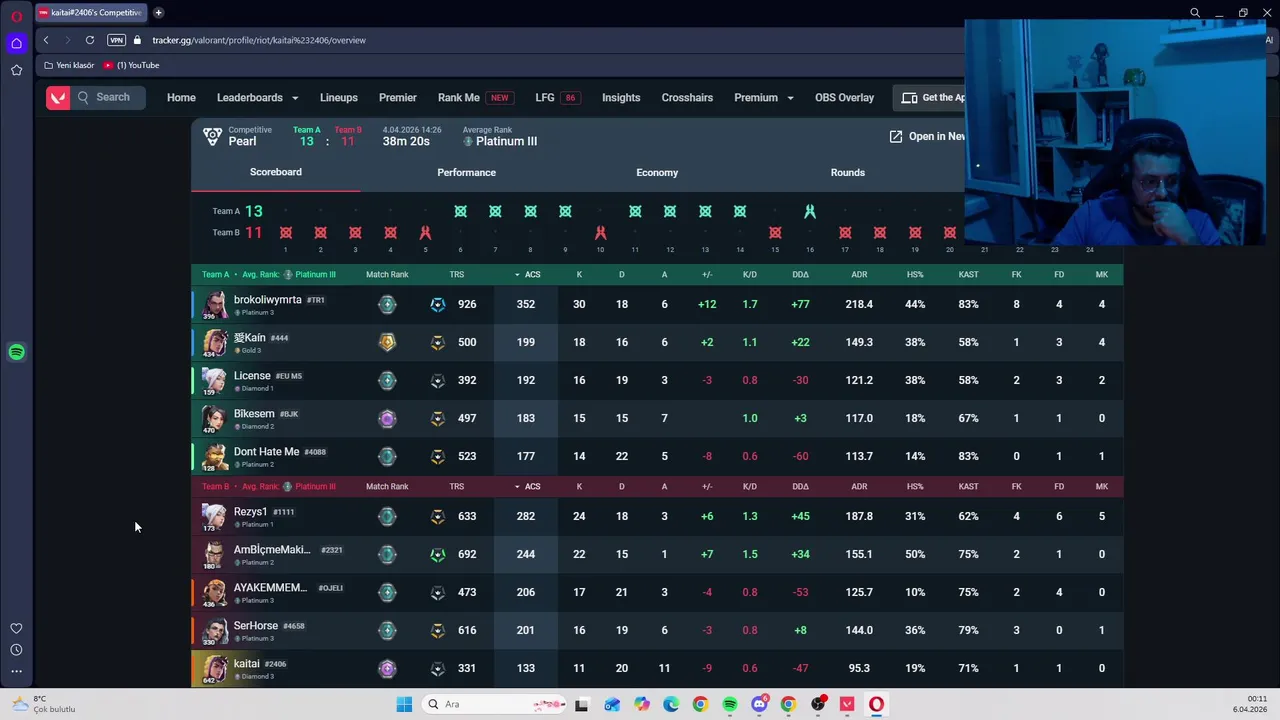Switch to the Performance tab
1280x720 pixels.
[x=466, y=172]
